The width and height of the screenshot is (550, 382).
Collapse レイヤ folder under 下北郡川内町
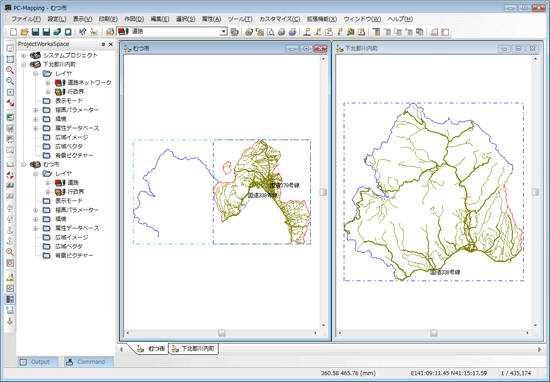click(35, 74)
